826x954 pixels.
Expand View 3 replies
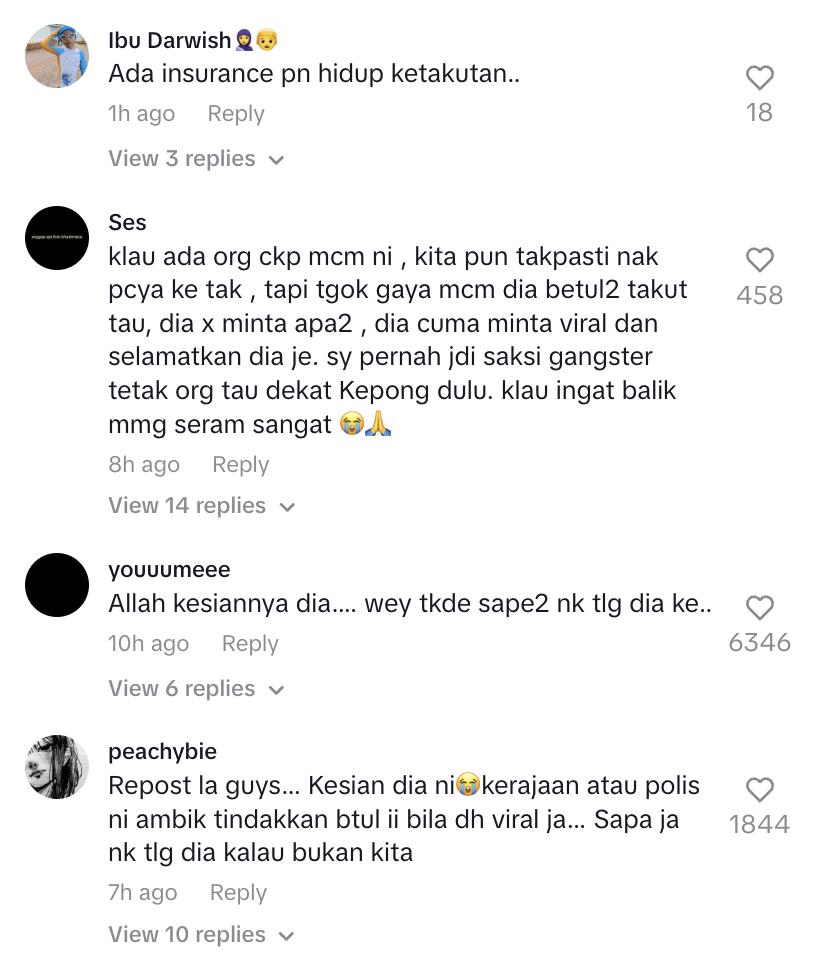(196, 159)
